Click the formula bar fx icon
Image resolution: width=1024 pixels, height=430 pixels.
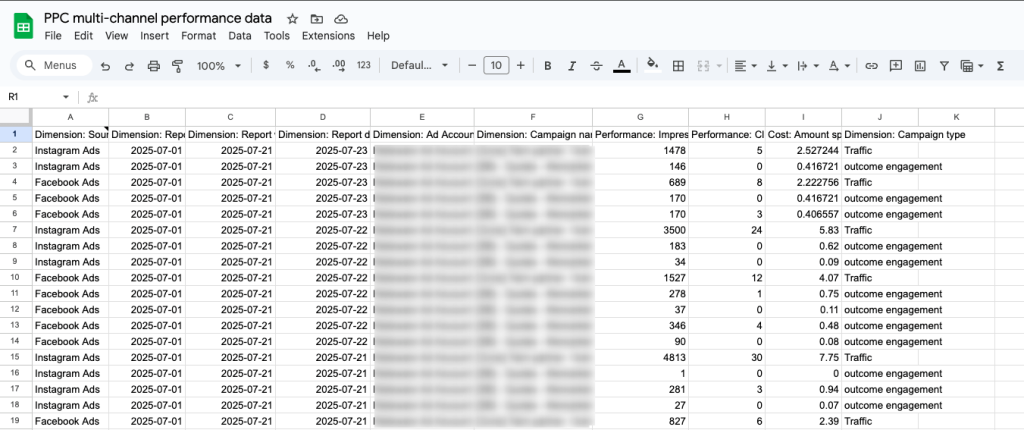[93, 97]
